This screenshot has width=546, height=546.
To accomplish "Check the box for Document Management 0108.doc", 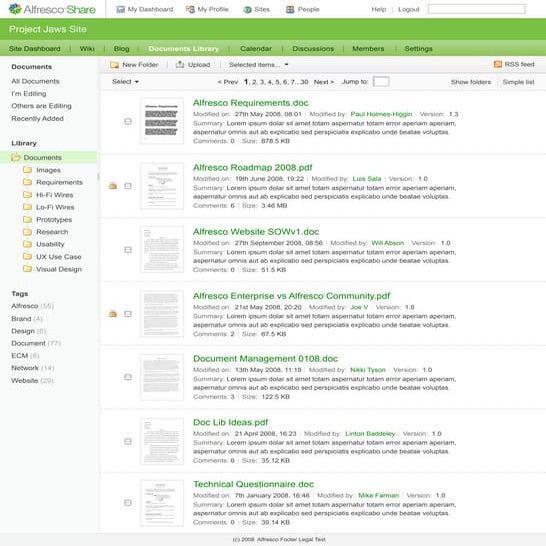I will pos(128,377).
